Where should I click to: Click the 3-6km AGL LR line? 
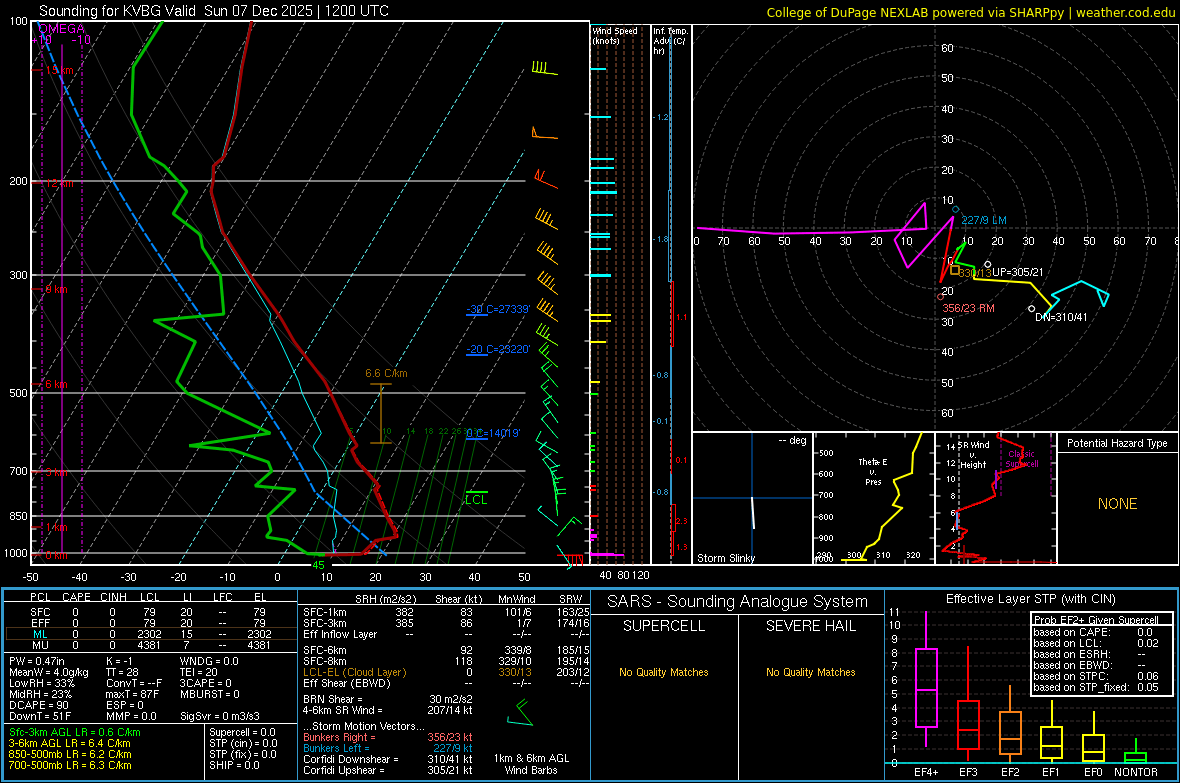69,743
